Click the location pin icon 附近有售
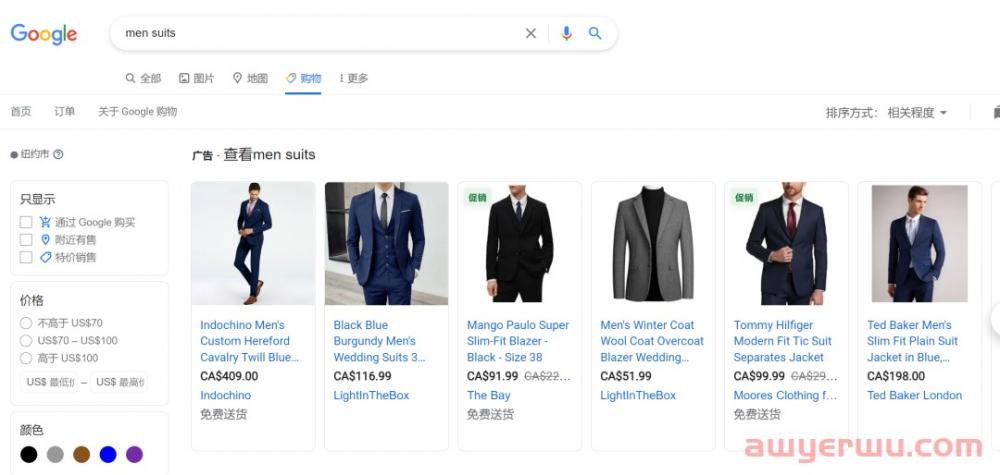This screenshot has height=475, width=1000. click(x=45, y=240)
